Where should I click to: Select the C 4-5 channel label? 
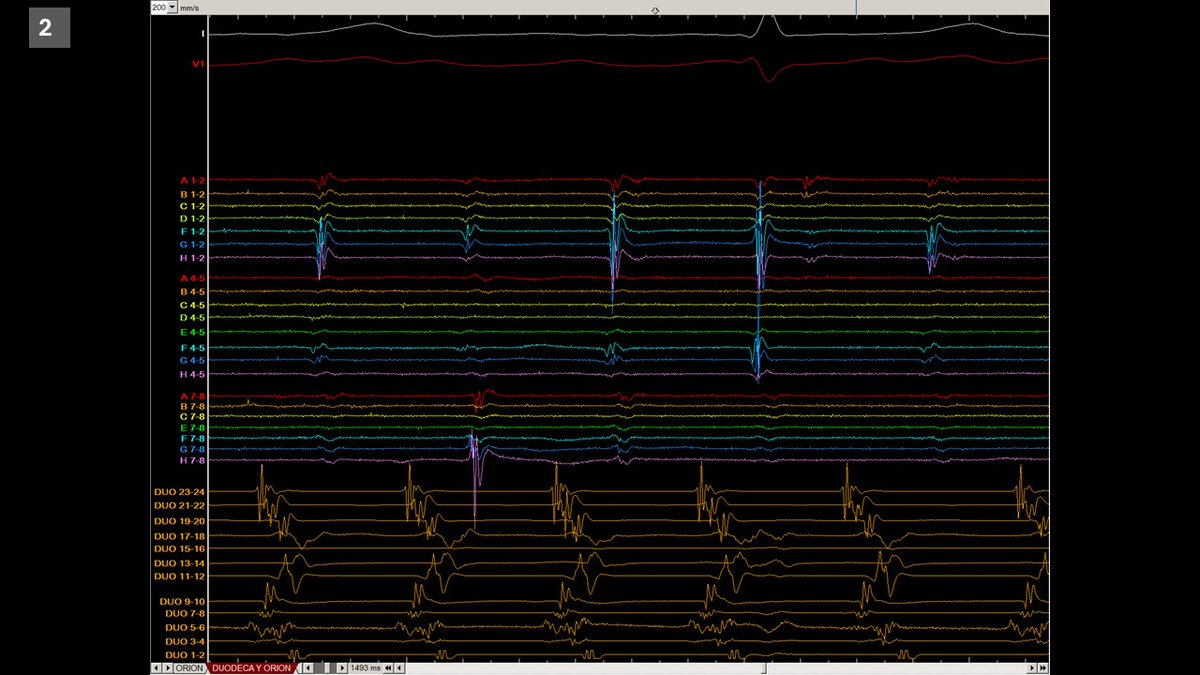coord(192,305)
